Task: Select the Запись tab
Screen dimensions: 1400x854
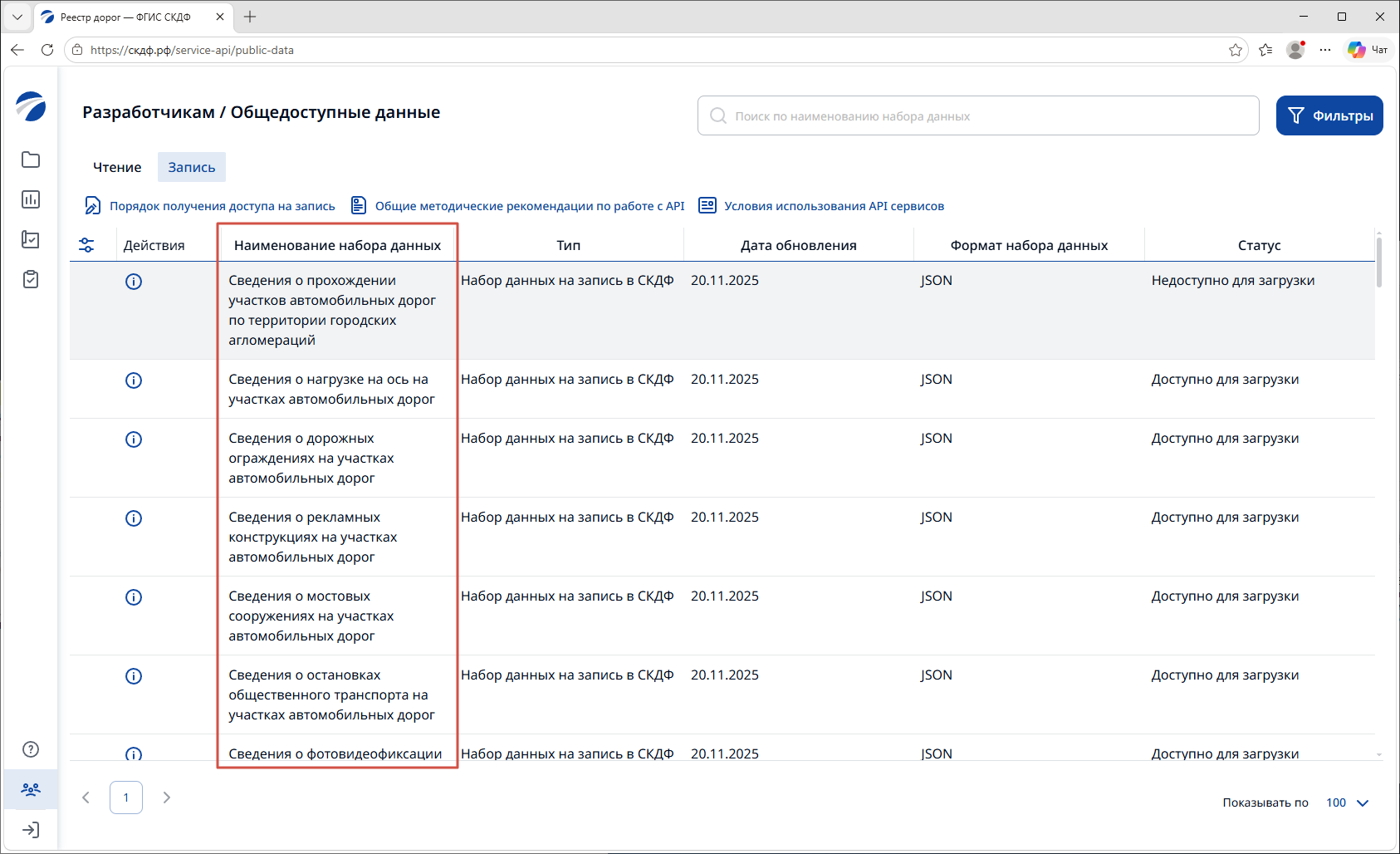Action: [192, 167]
